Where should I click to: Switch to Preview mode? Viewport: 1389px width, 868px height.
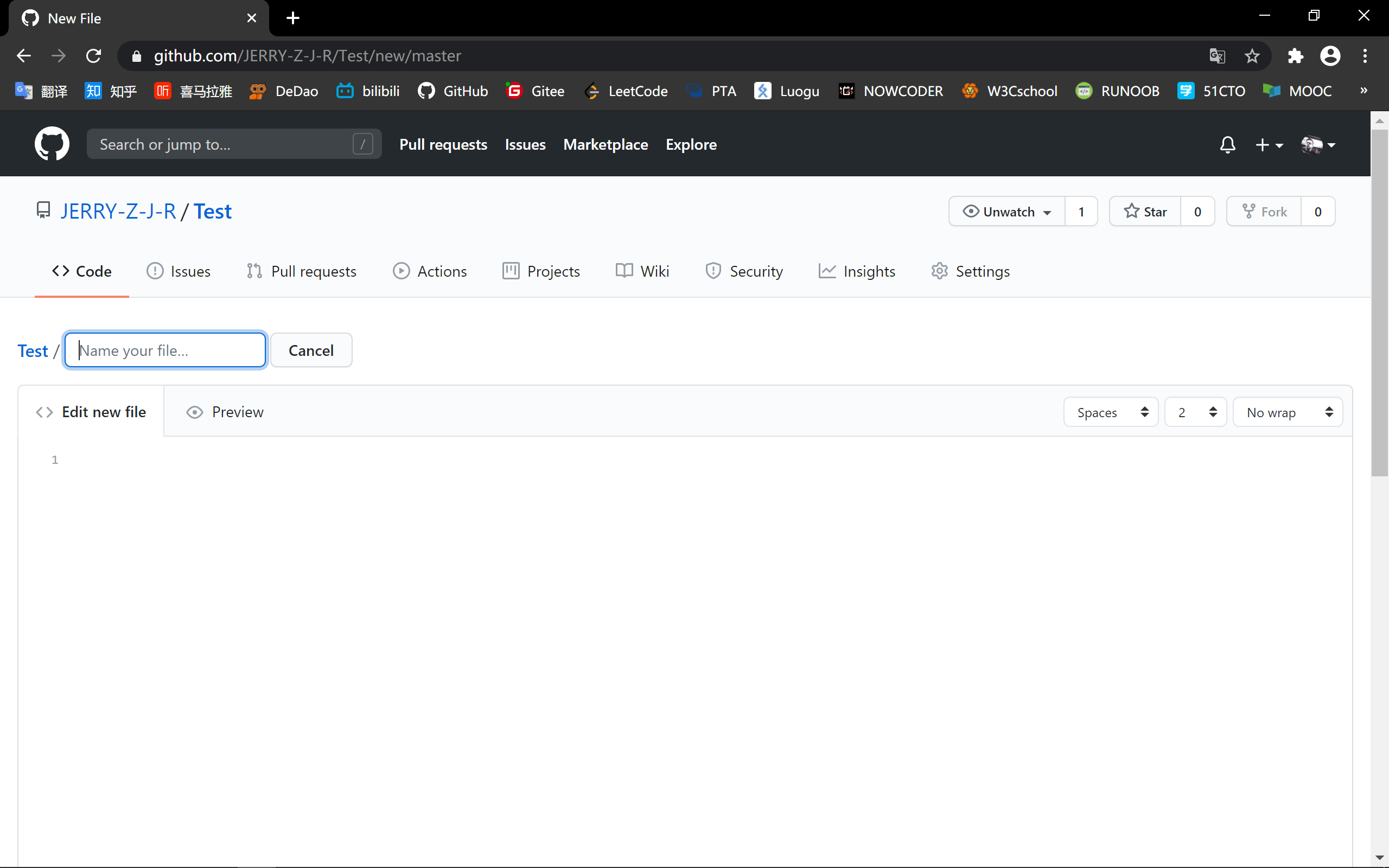pos(225,412)
